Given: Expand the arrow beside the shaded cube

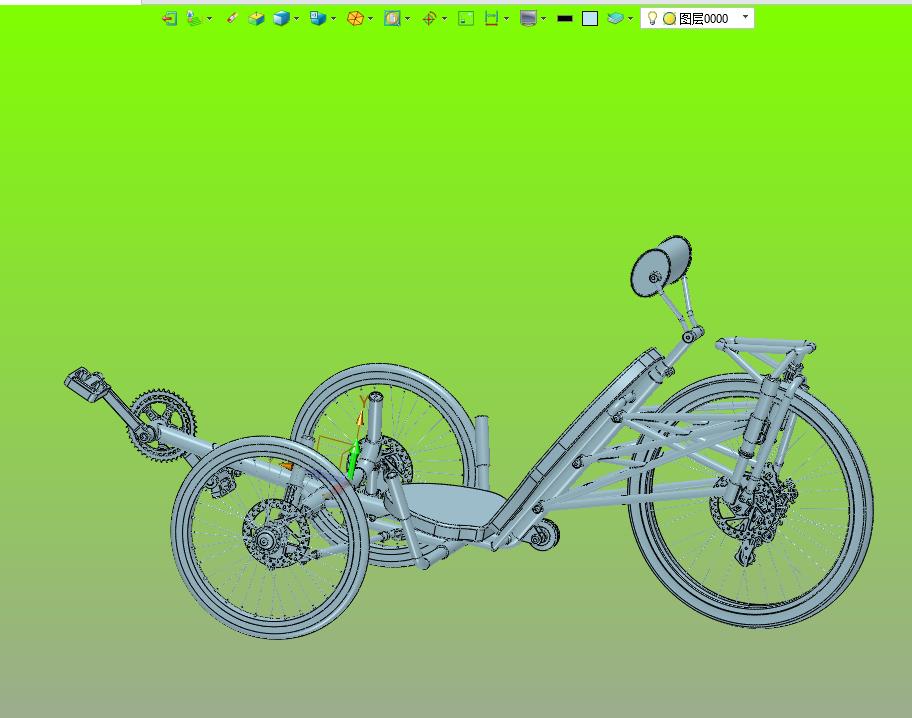Looking at the screenshot, I should (x=297, y=19).
